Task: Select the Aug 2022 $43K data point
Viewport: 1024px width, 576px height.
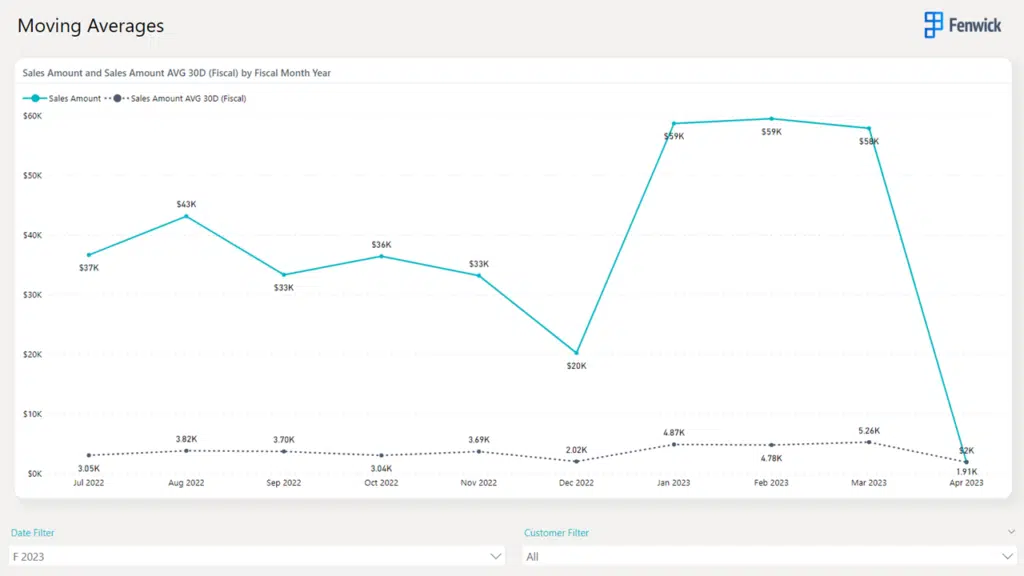Action: tap(186, 216)
